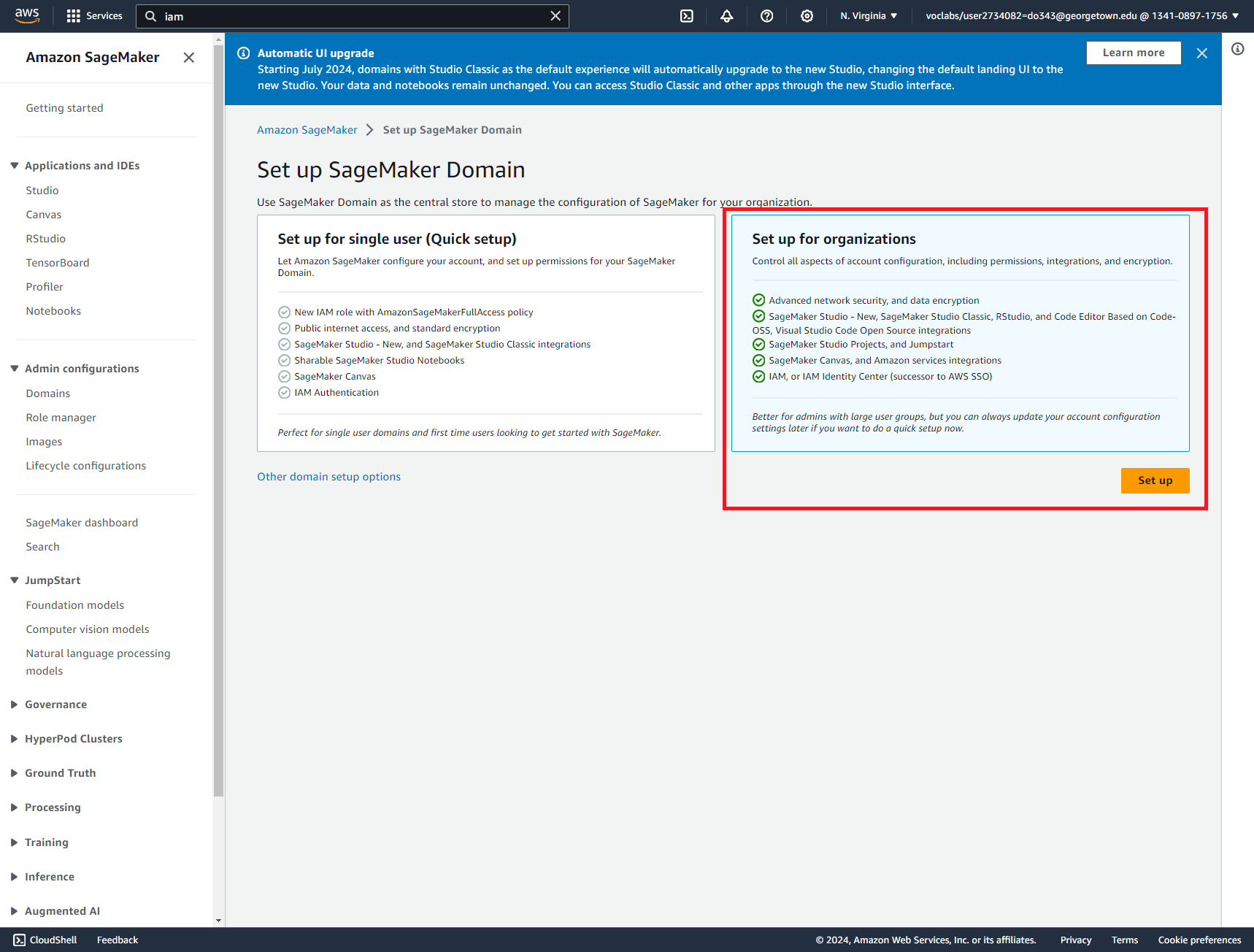The width and height of the screenshot is (1254, 952).
Task: Open the info panel icon at right edge
Action: pos(1238,49)
